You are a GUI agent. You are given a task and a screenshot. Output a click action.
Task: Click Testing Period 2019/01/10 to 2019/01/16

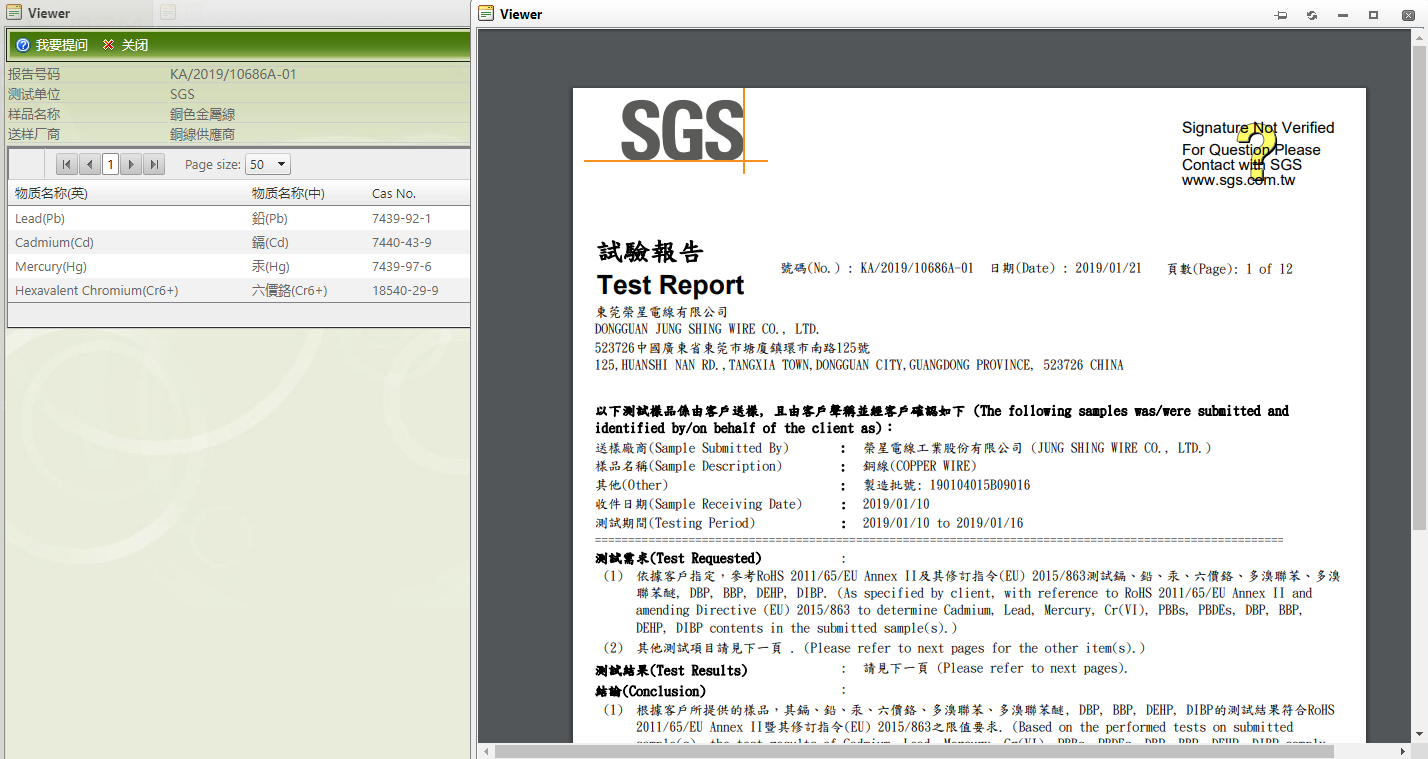pyautogui.click(x=943, y=523)
